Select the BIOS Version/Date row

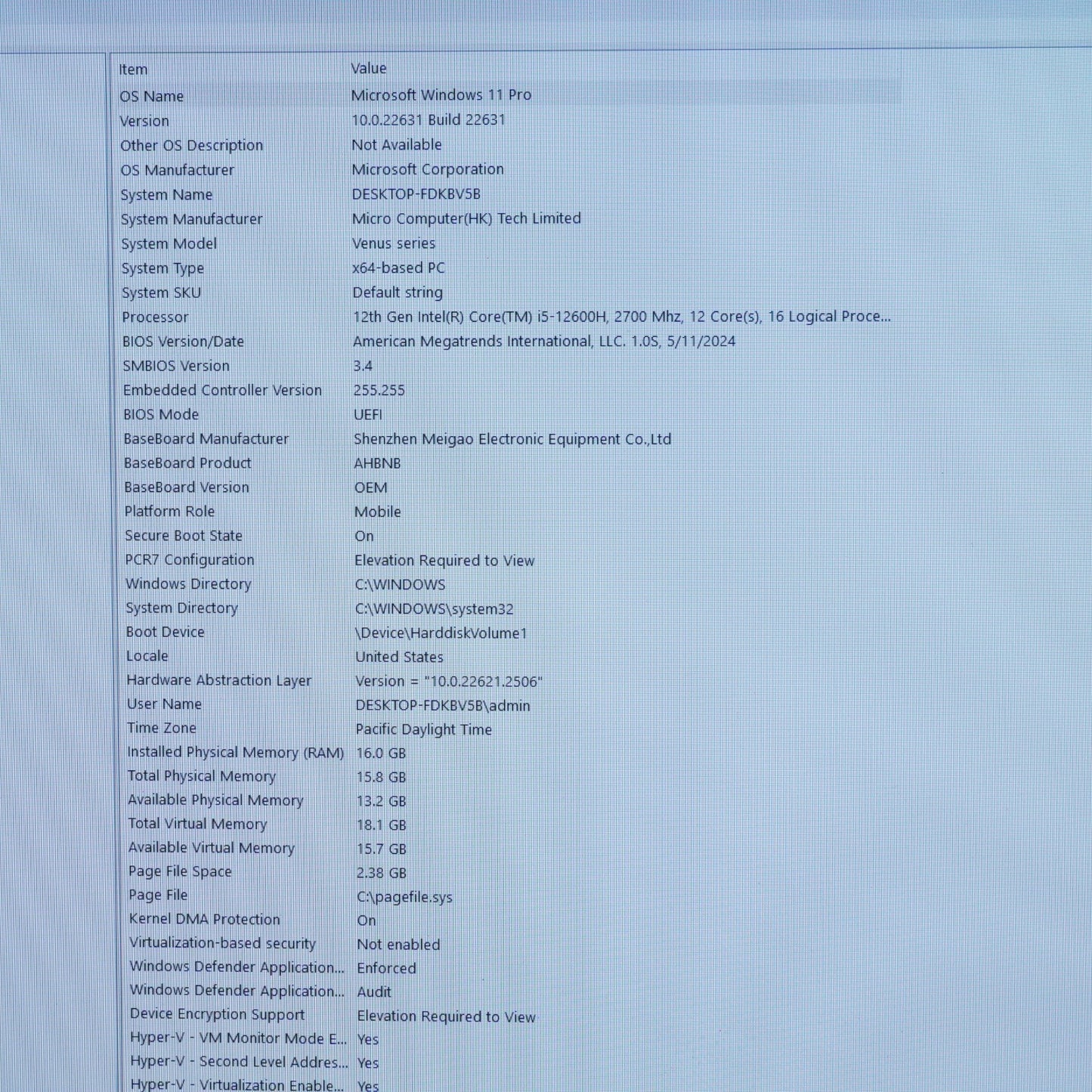(508, 341)
